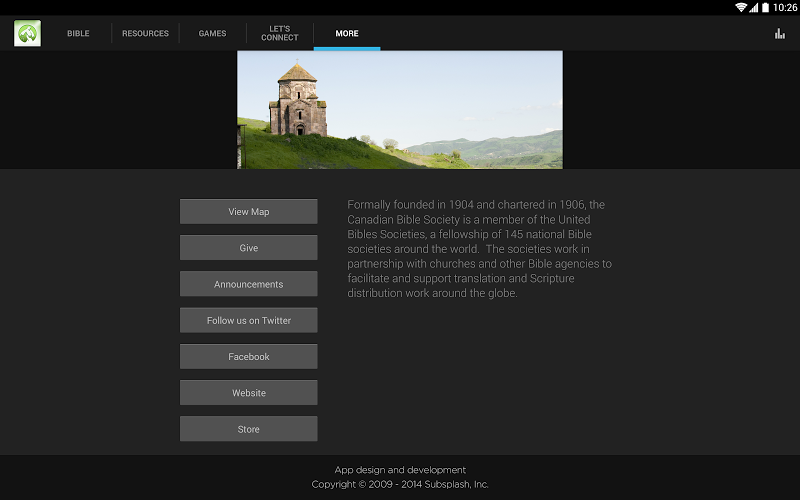Tap the 10:26 clock

[785, 7]
